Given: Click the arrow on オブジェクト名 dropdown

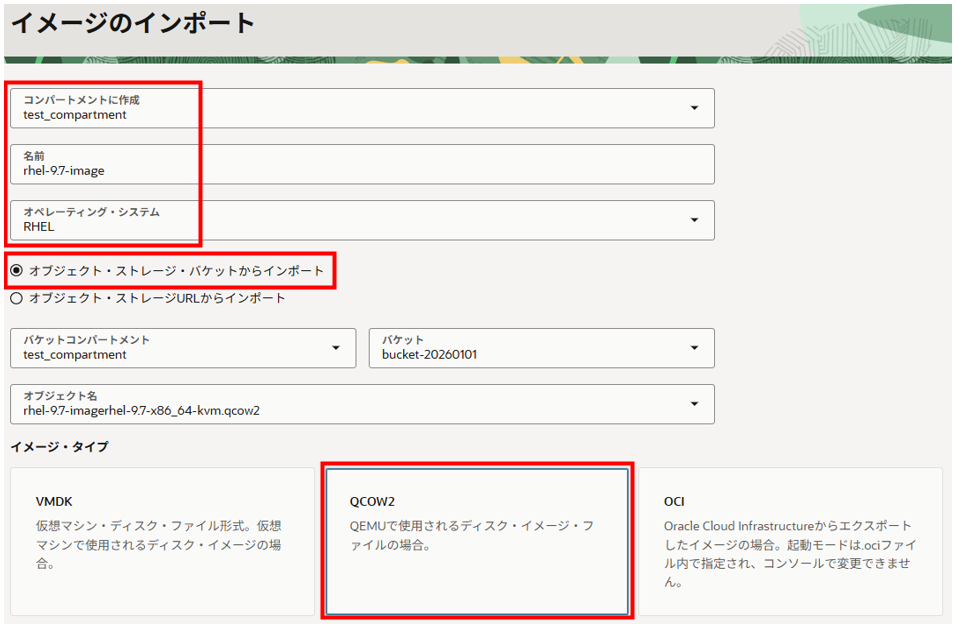Looking at the screenshot, I should 694,404.
